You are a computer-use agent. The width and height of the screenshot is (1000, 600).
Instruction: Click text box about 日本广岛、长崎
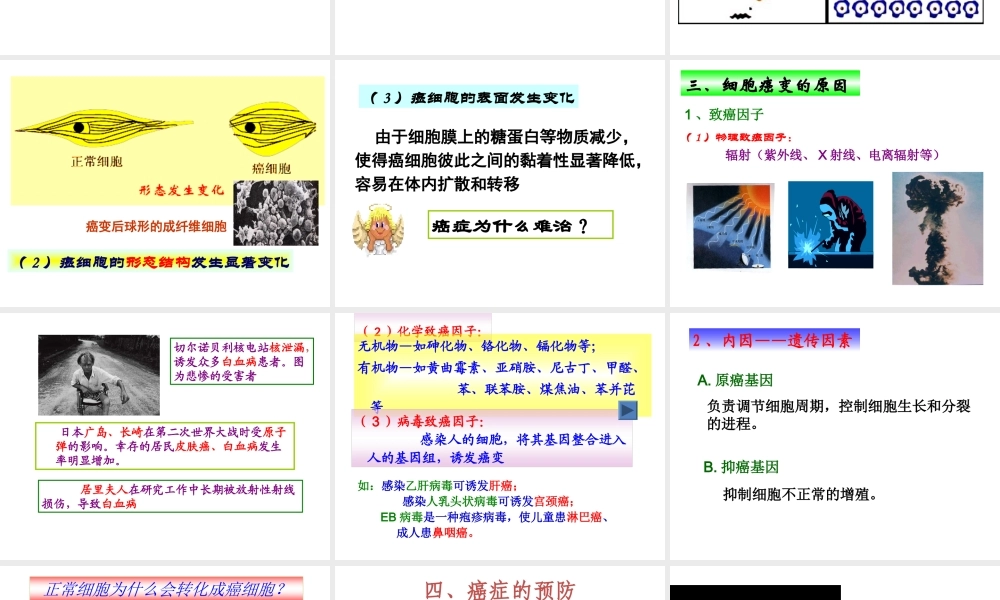click(165, 446)
